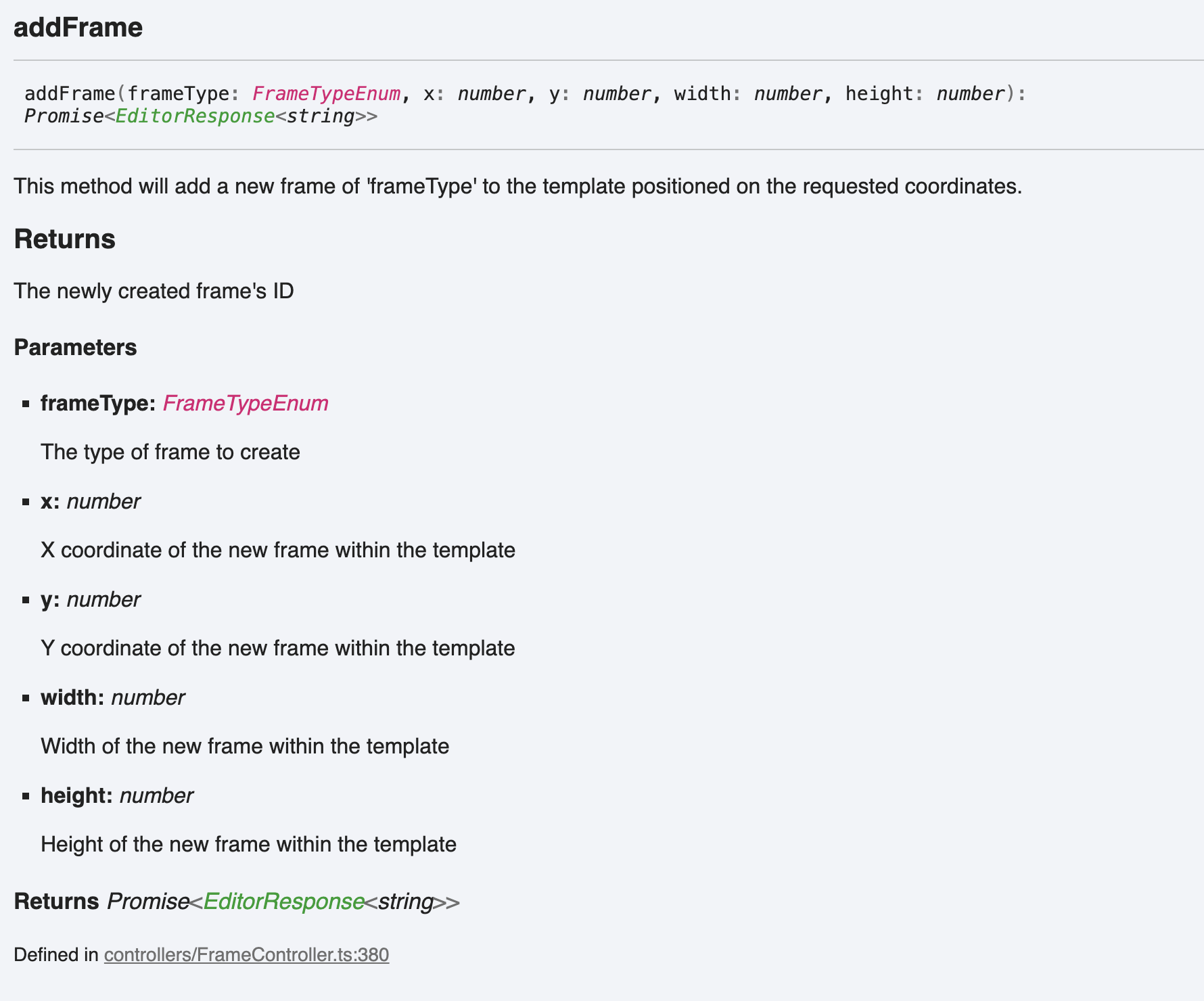Image resolution: width=1204 pixels, height=1001 pixels.
Task: Click 'Height of the new frame' description
Action: 248,844
